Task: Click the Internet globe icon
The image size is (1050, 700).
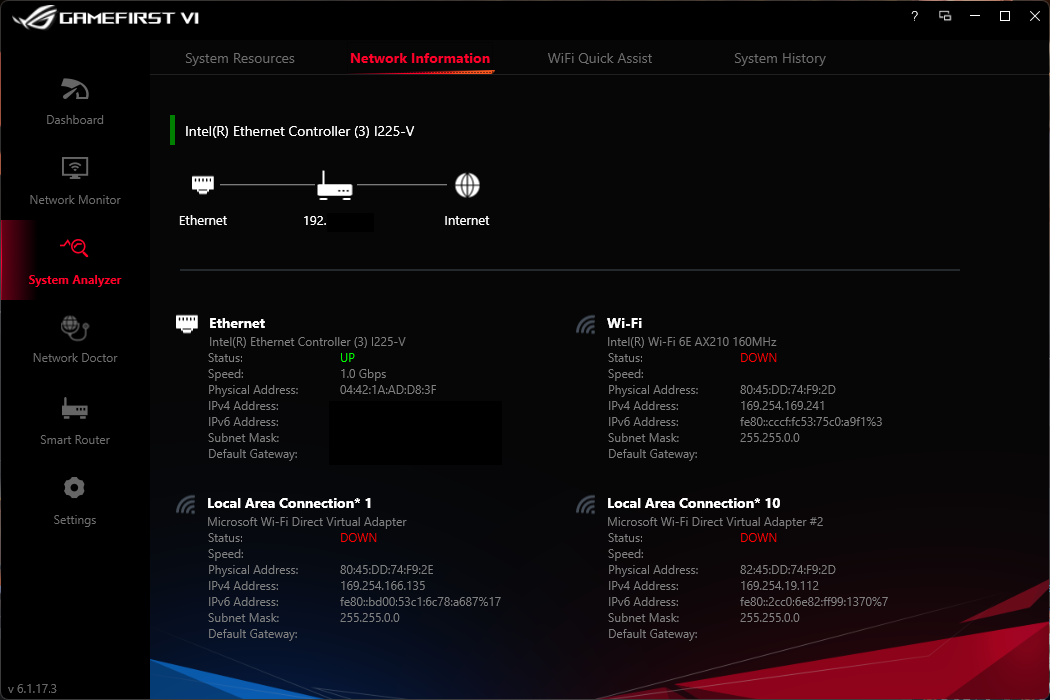Action: [x=467, y=186]
